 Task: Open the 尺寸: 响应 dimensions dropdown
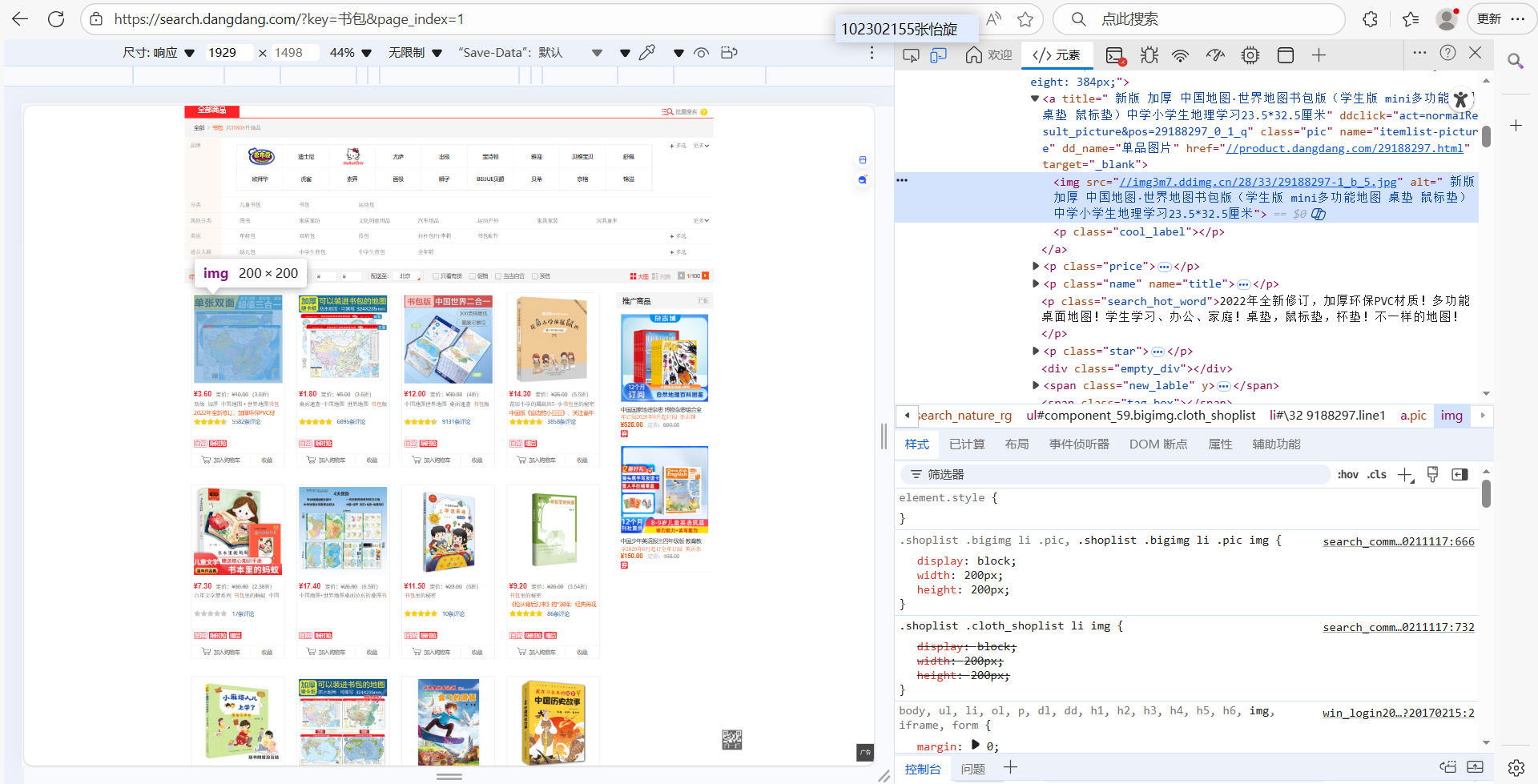159,53
